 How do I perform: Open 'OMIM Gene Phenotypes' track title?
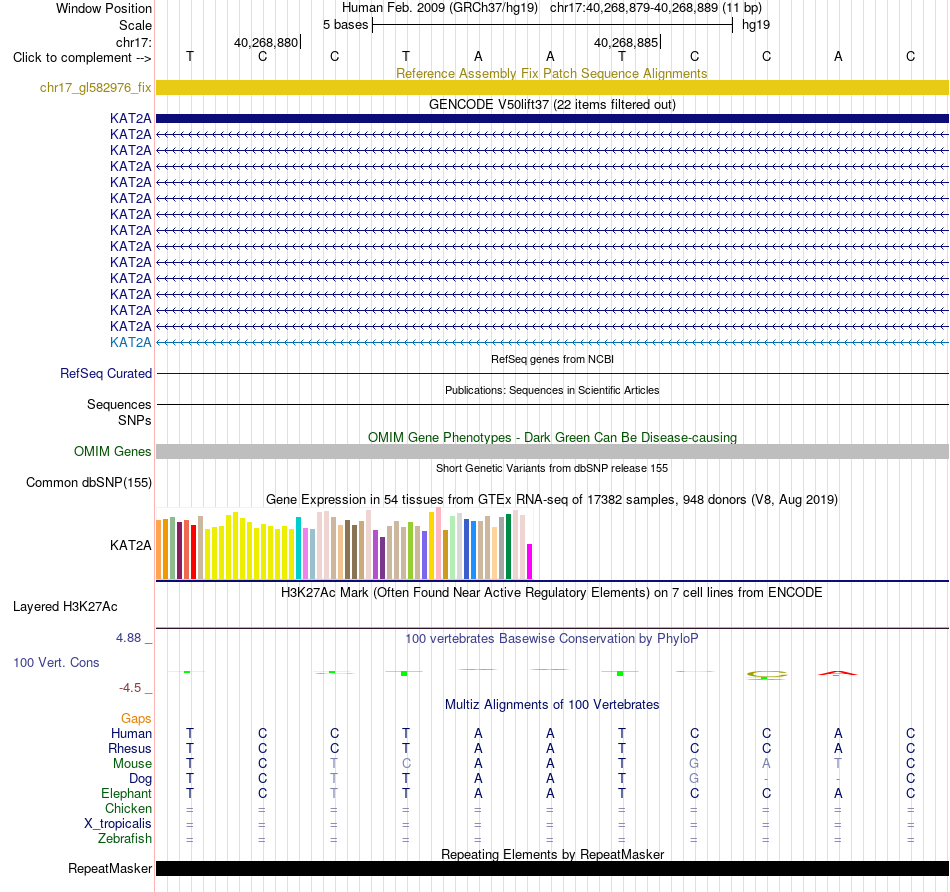(x=552, y=438)
